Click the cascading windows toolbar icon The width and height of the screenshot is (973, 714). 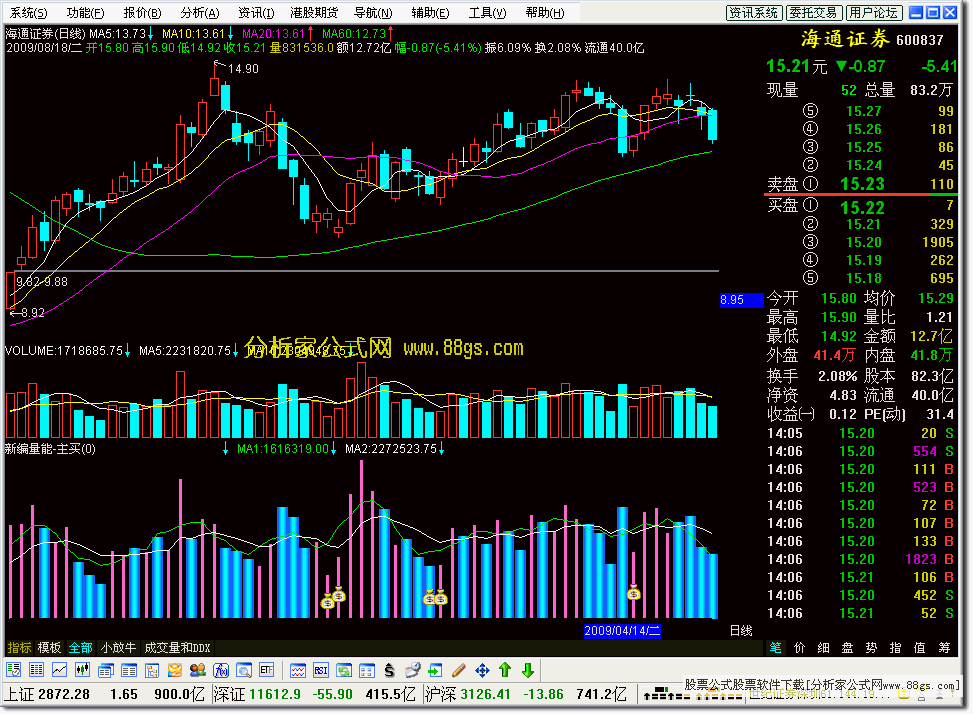click(105, 671)
